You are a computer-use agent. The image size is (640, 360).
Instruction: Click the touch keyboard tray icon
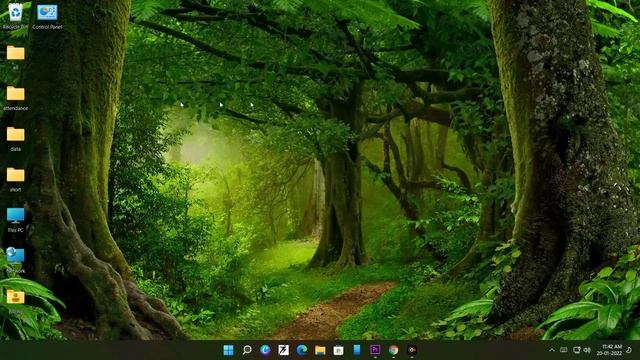(x=564, y=350)
